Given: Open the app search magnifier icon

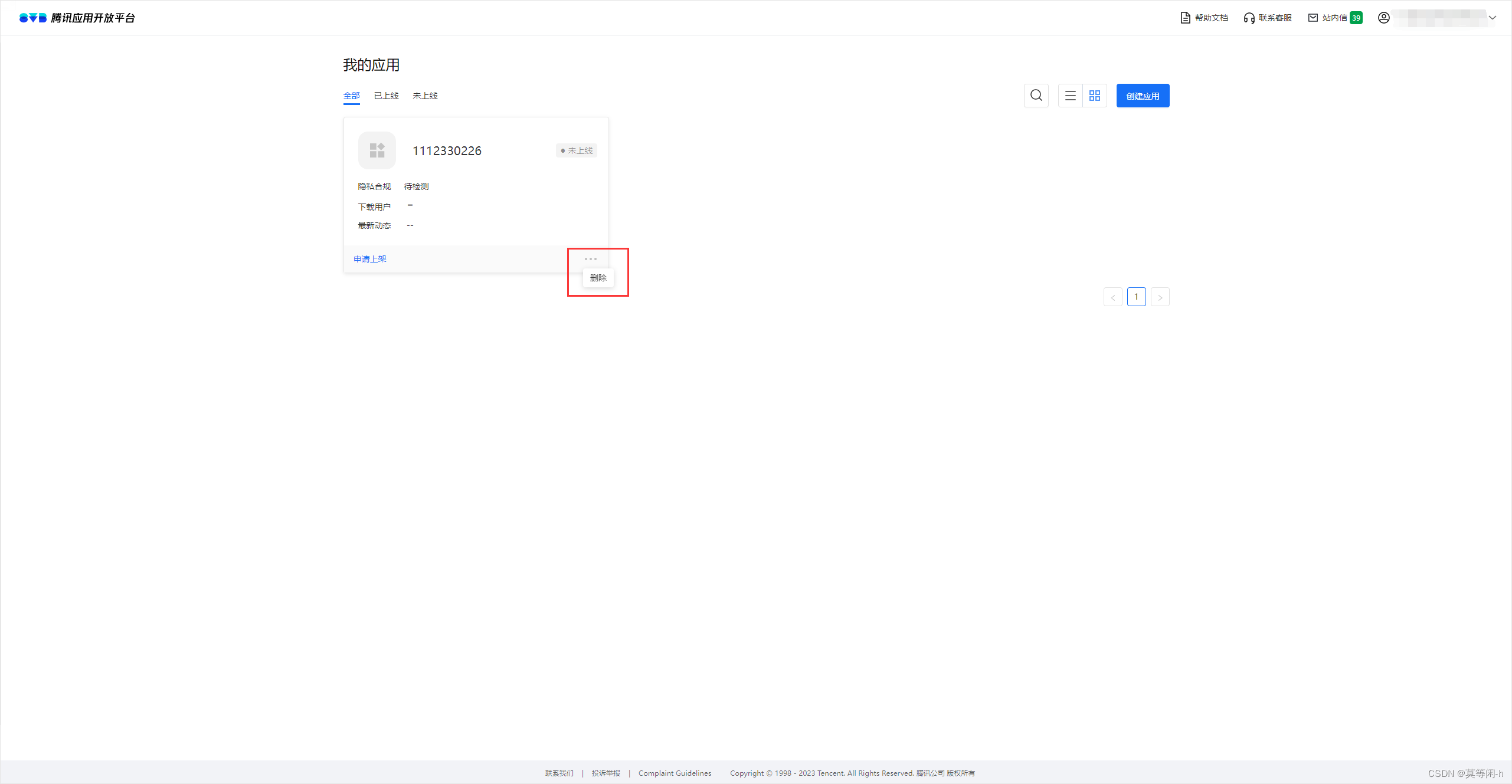Looking at the screenshot, I should point(1036,96).
